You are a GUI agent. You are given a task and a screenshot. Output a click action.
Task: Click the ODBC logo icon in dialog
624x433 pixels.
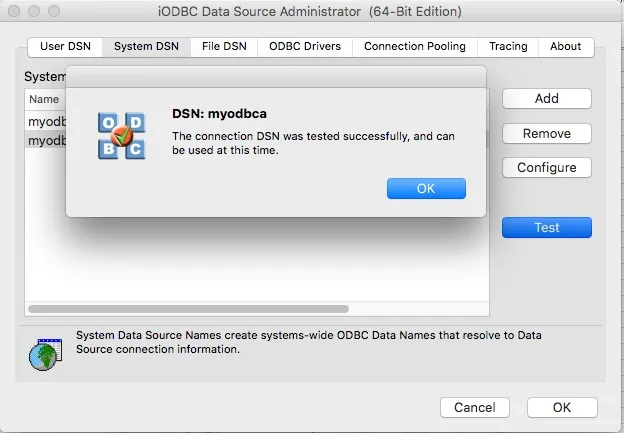(x=121, y=135)
